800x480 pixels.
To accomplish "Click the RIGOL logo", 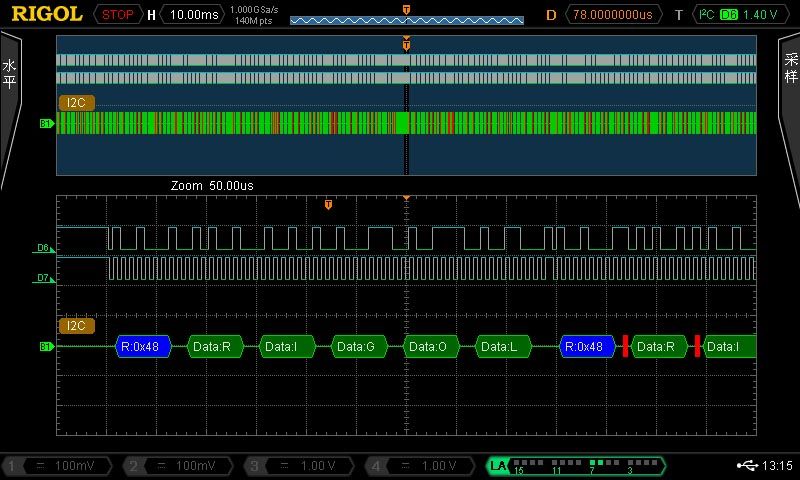I will [x=47, y=14].
